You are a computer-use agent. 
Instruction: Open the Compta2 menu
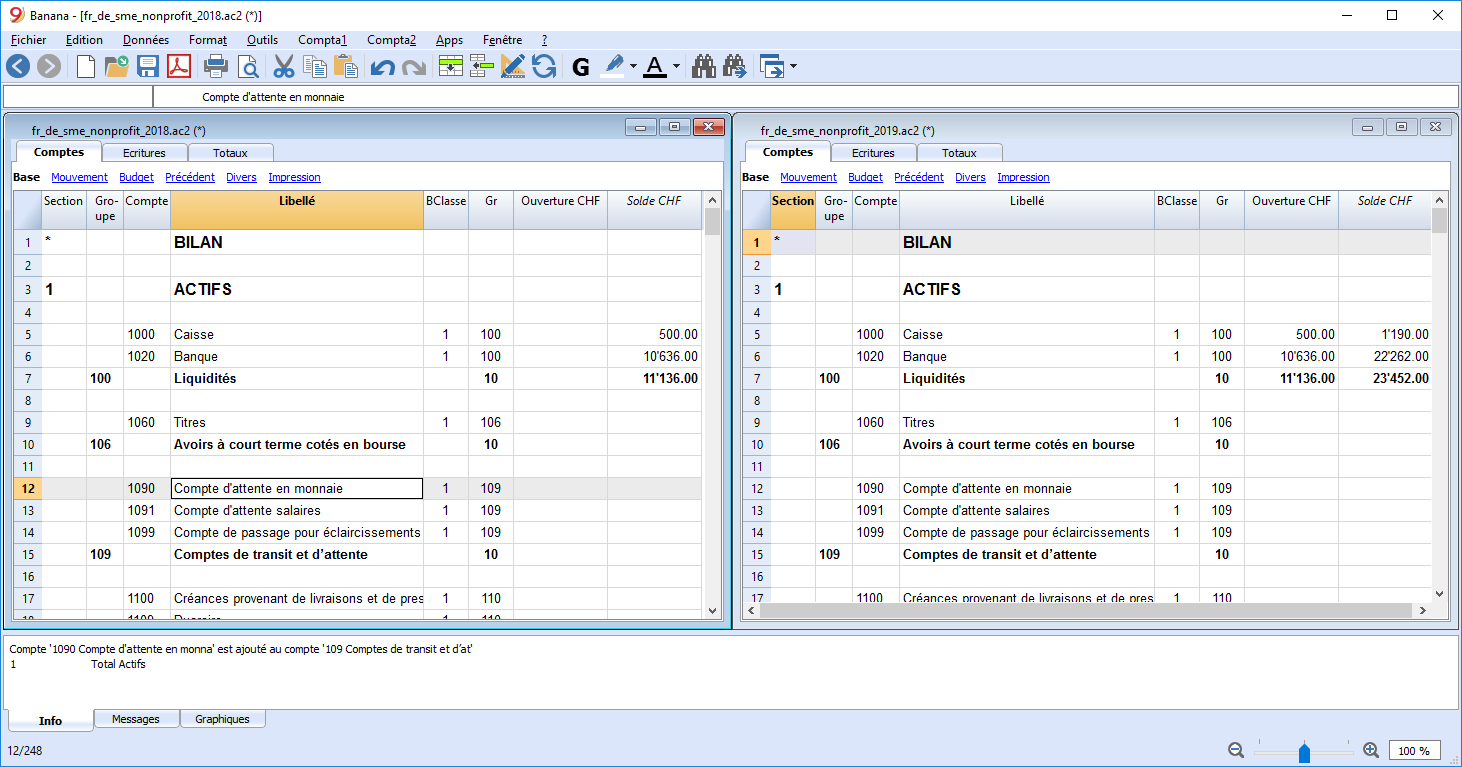tap(391, 40)
